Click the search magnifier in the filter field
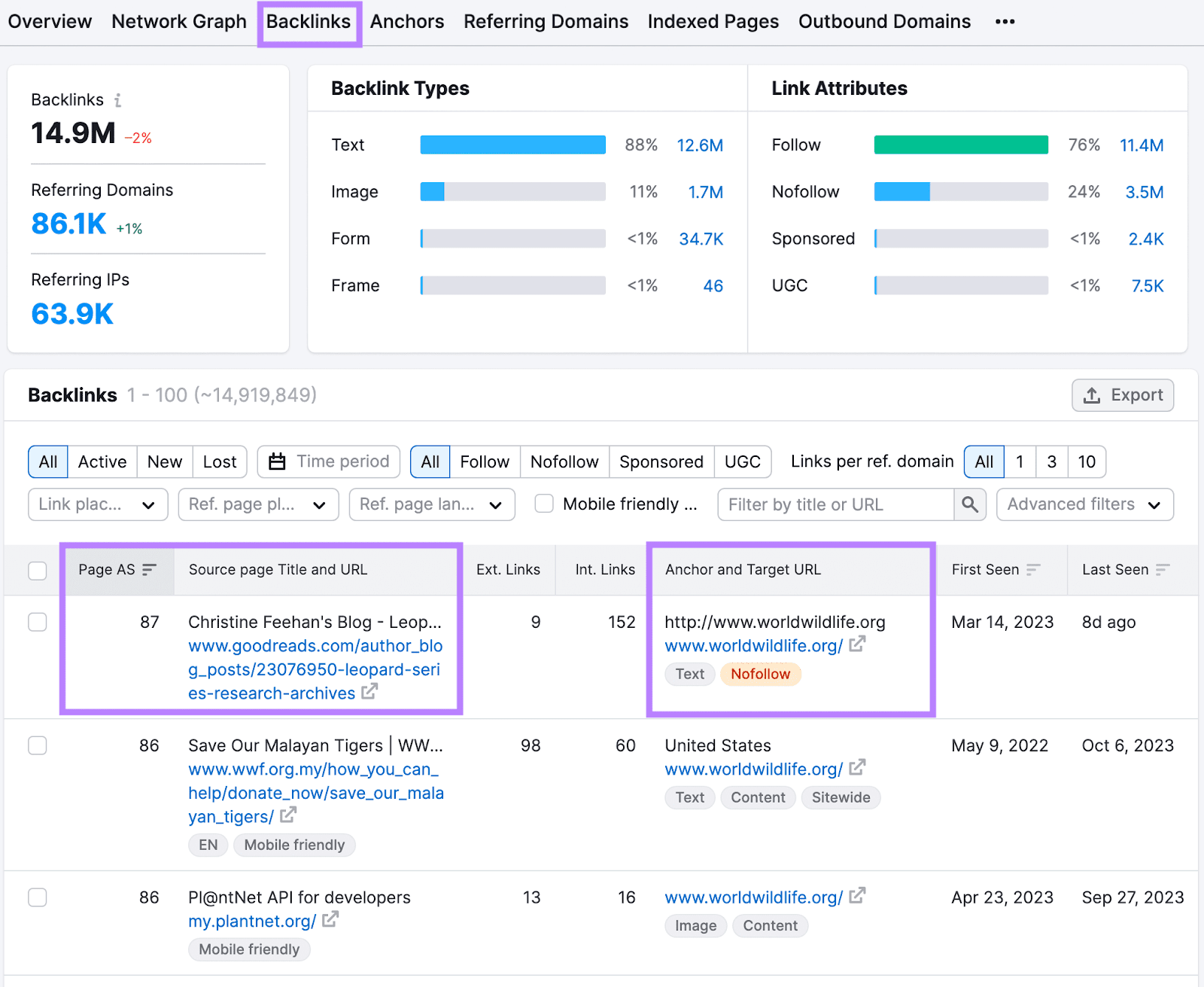Viewport: 1204px width, 987px height. pos(970,504)
